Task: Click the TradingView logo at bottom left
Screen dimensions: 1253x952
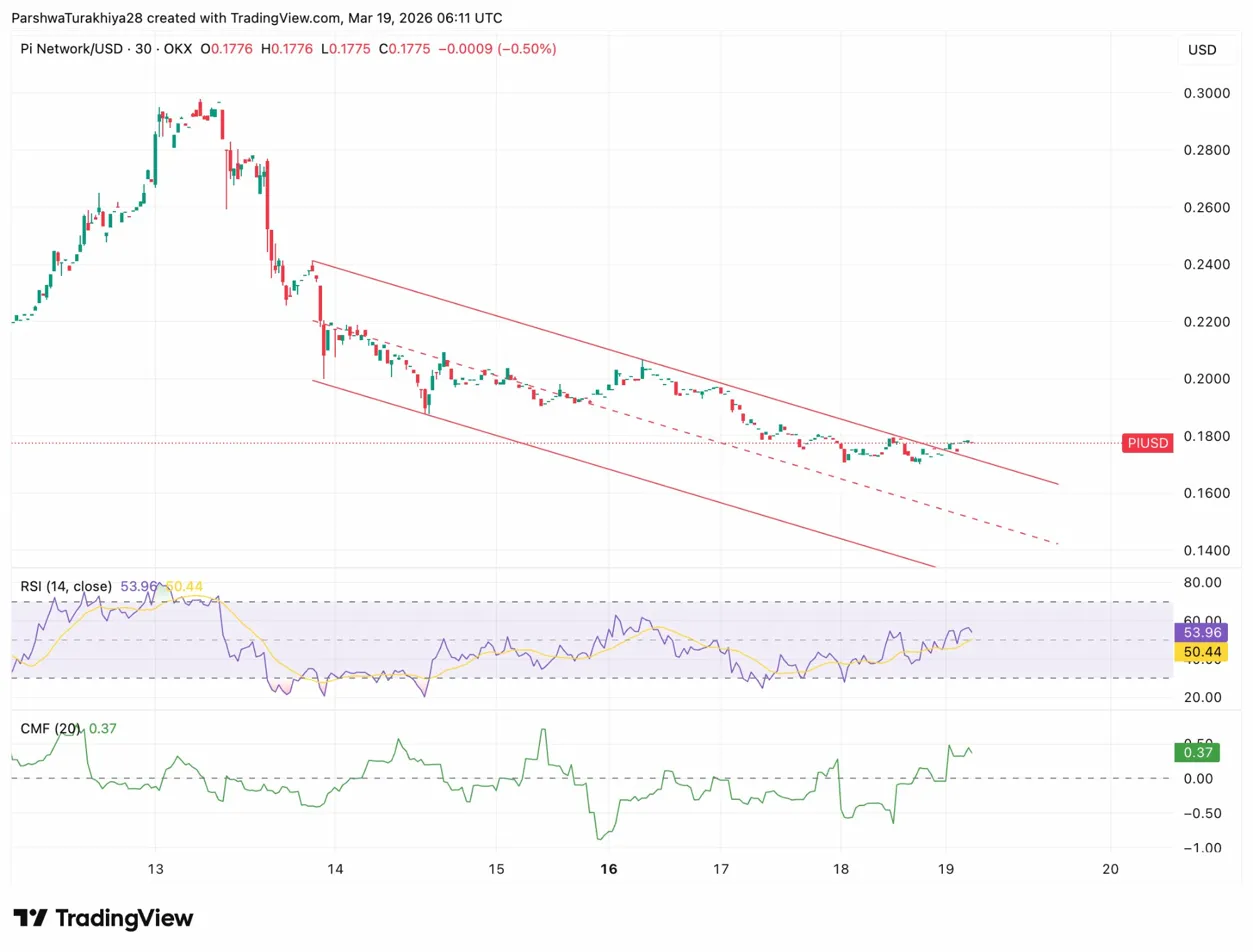Action: (x=103, y=918)
